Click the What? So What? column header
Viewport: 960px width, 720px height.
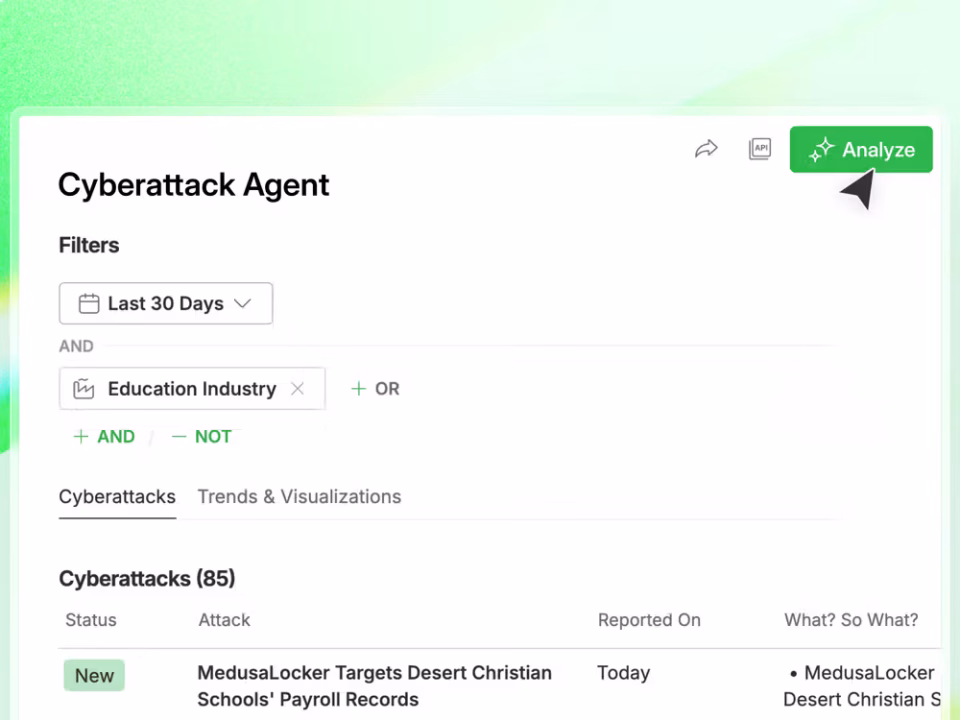point(851,620)
